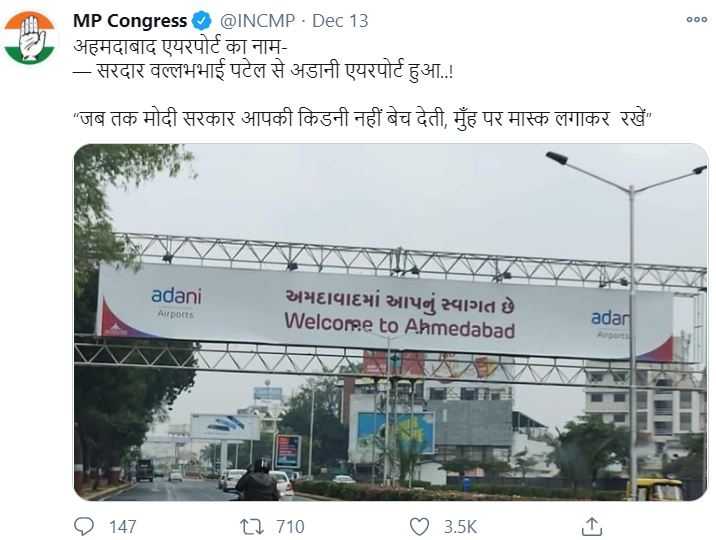The image size is (716, 540).
Task: Like the tweet with the heart icon
Action: coord(419,527)
